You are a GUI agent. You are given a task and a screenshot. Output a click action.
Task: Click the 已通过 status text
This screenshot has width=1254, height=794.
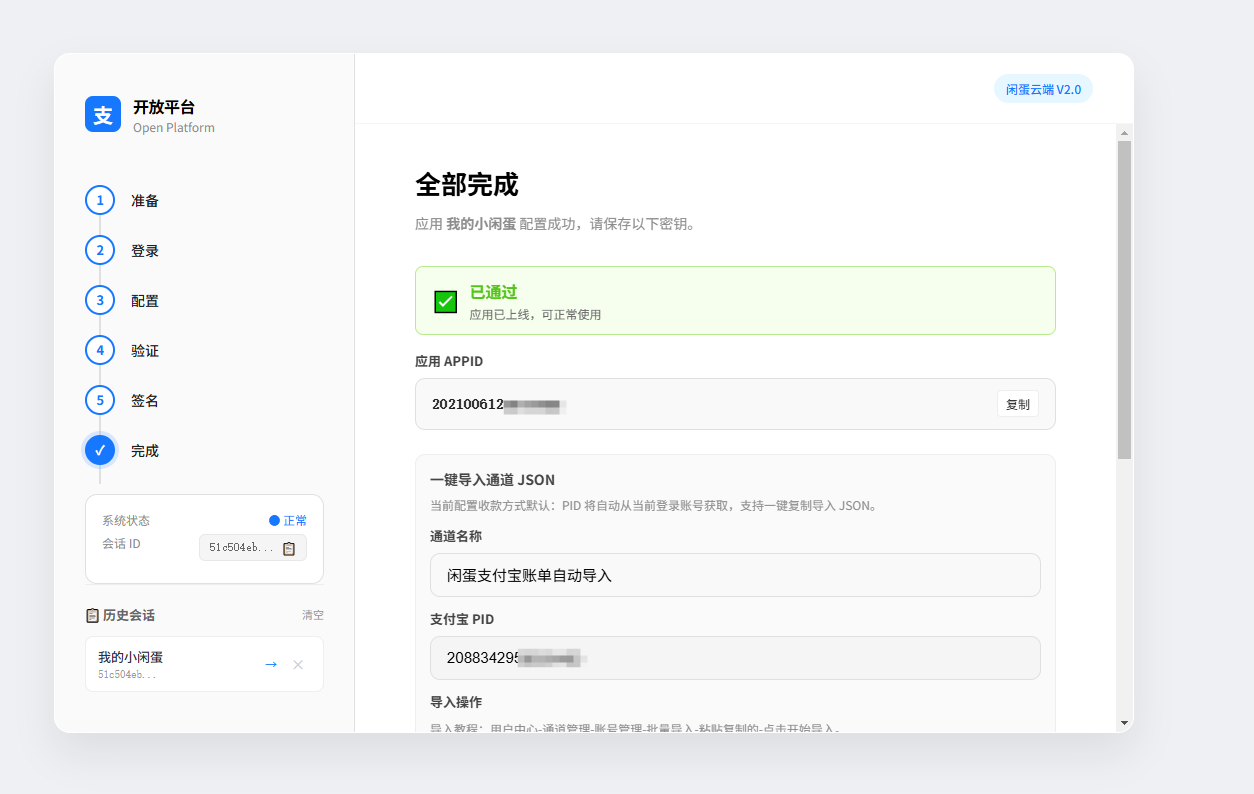494,292
